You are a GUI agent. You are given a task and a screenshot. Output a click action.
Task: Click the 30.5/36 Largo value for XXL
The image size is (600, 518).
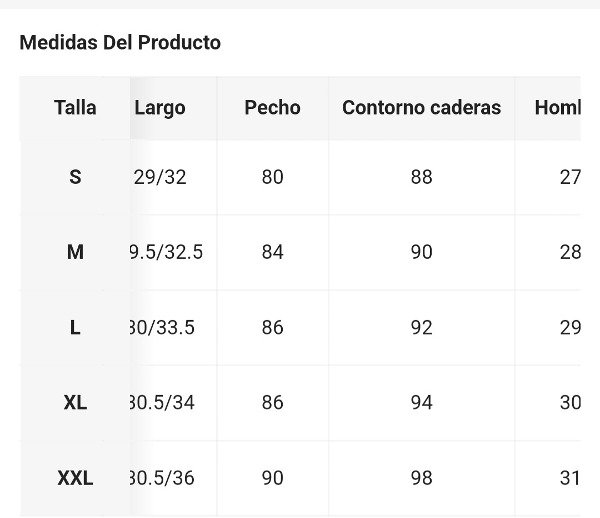point(162,478)
